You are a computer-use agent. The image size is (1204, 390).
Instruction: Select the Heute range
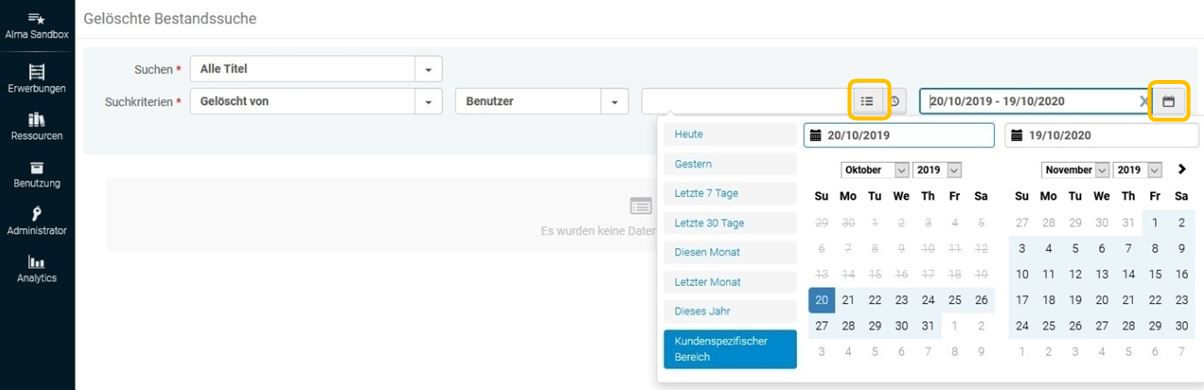(x=730, y=134)
